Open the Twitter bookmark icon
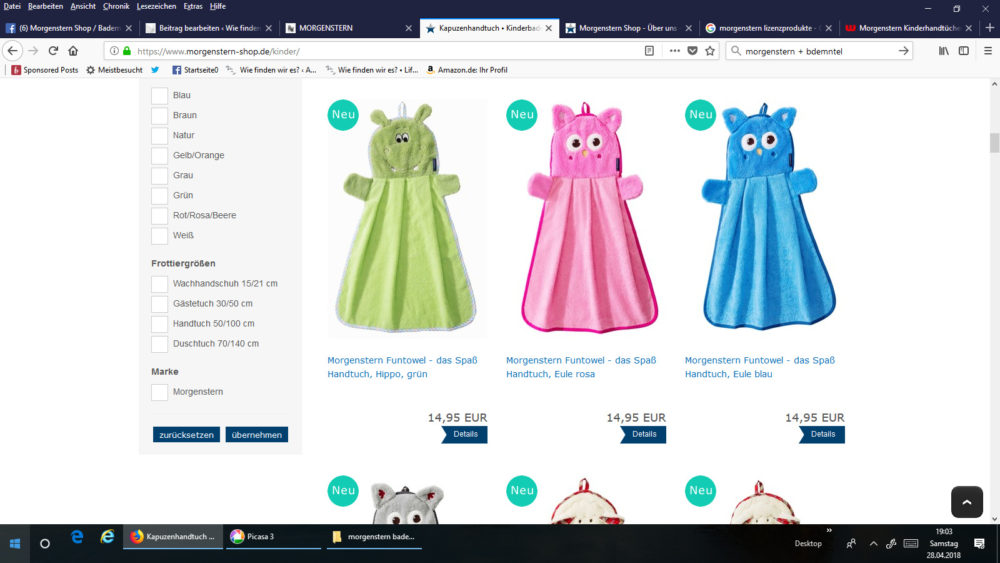The image size is (1000, 563). (x=155, y=70)
